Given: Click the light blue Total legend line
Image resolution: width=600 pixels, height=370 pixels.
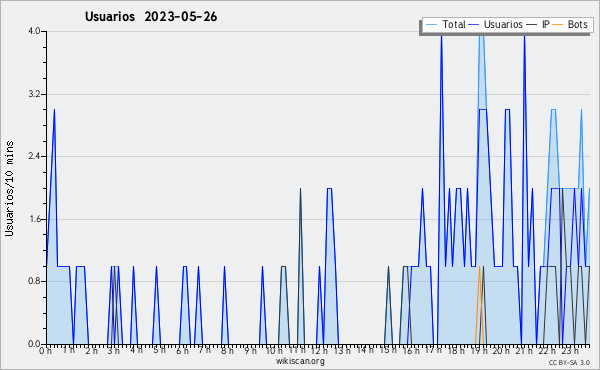Looking at the screenshot, I should (x=431, y=25).
